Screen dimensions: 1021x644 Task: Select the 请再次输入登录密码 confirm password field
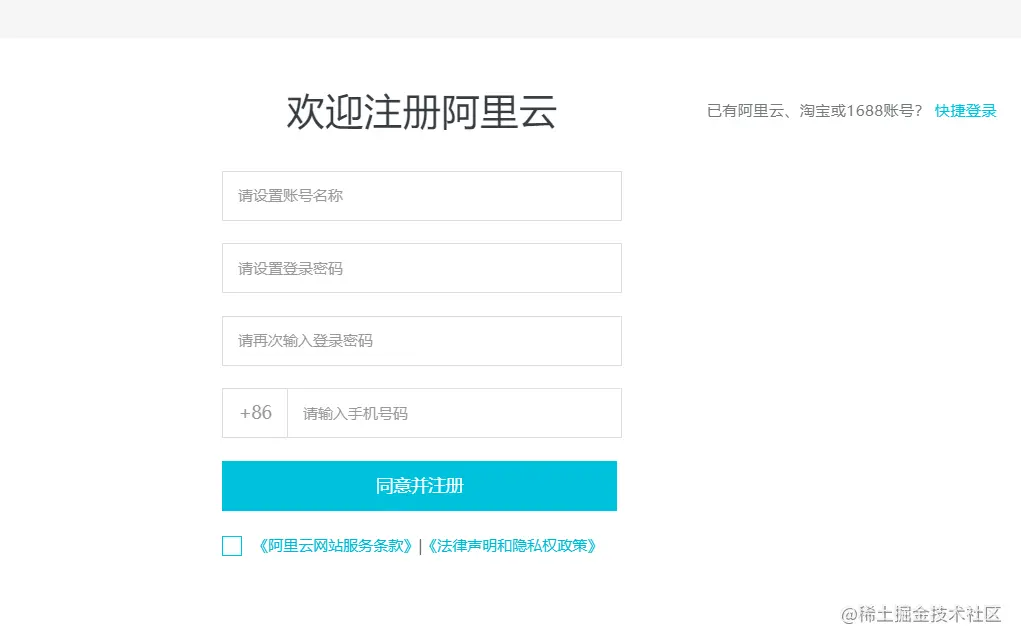point(421,341)
